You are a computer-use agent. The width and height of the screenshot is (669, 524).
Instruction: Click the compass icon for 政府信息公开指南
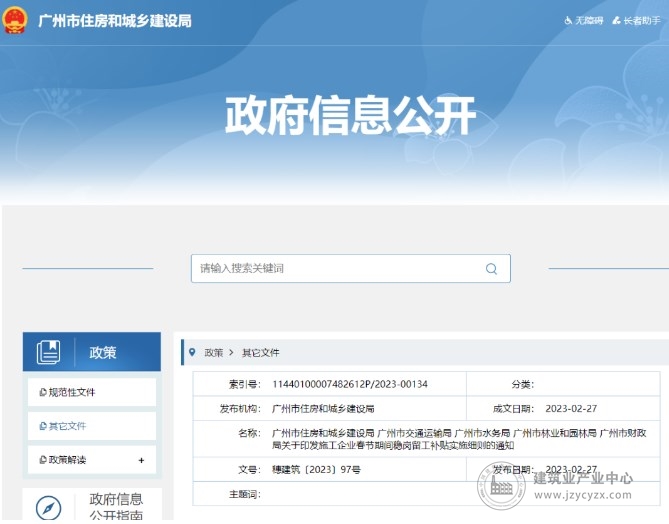pyautogui.click(x=48, y=508)
